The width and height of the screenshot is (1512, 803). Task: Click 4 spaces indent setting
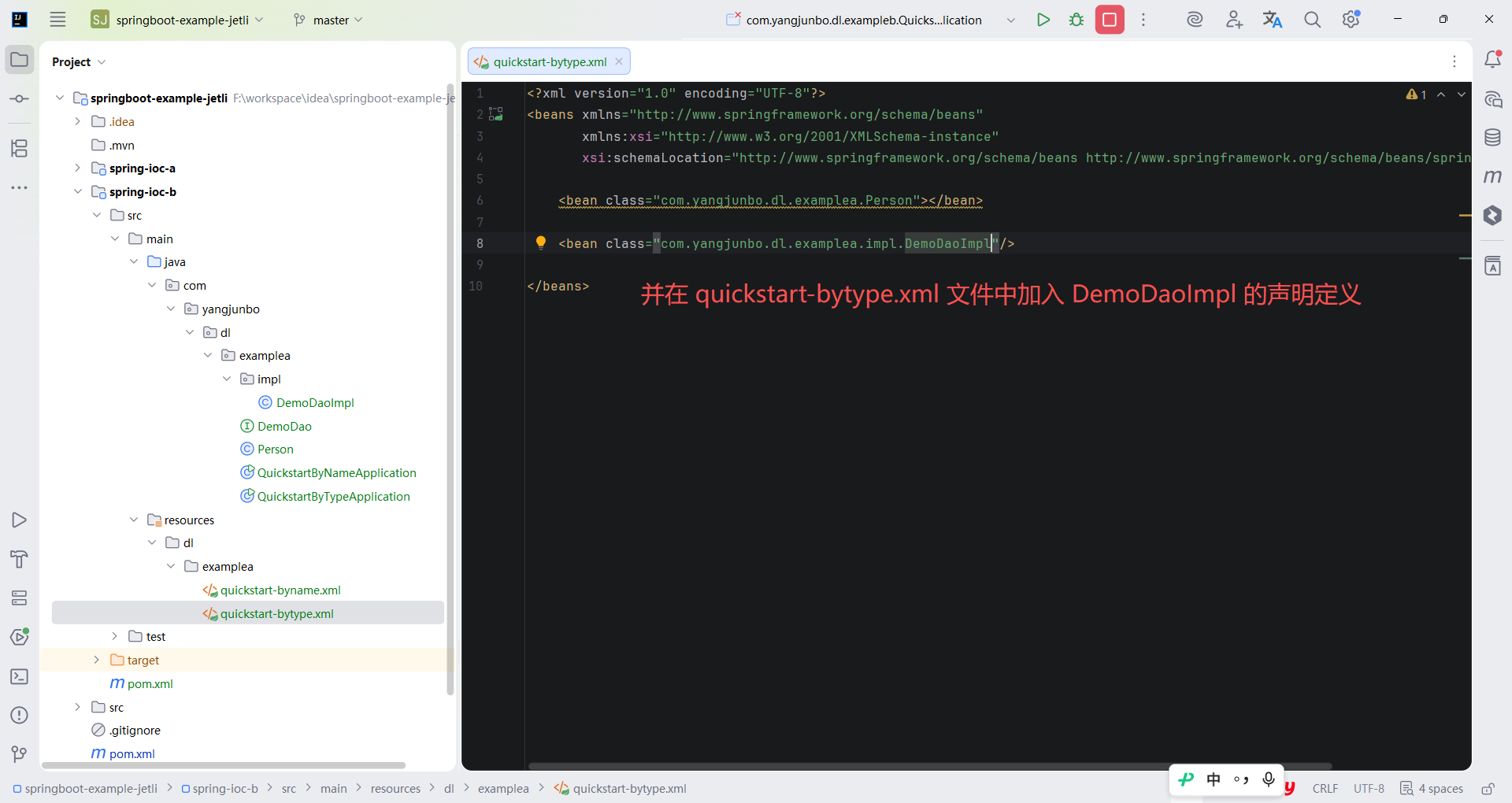click(1432, 788)
